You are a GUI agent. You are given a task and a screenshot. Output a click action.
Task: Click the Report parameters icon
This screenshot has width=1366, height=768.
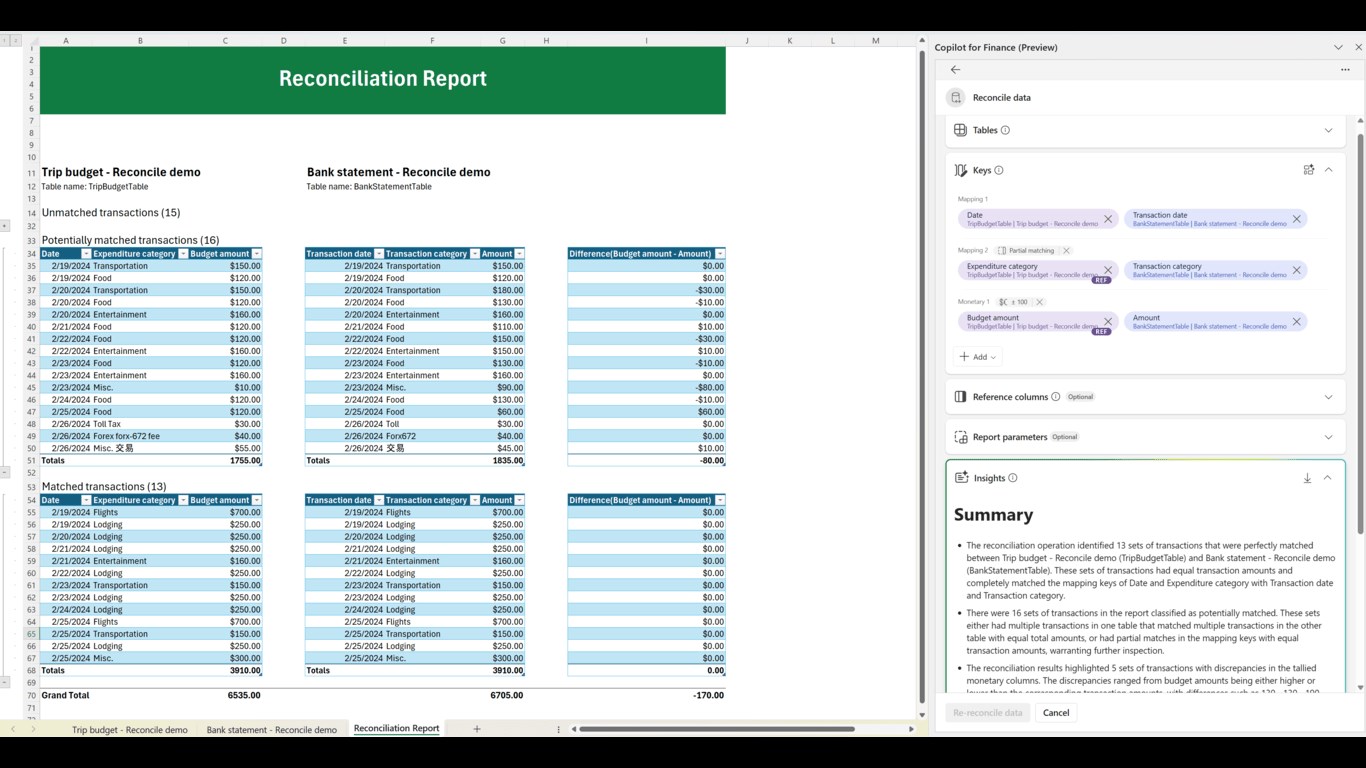[960, 437]
